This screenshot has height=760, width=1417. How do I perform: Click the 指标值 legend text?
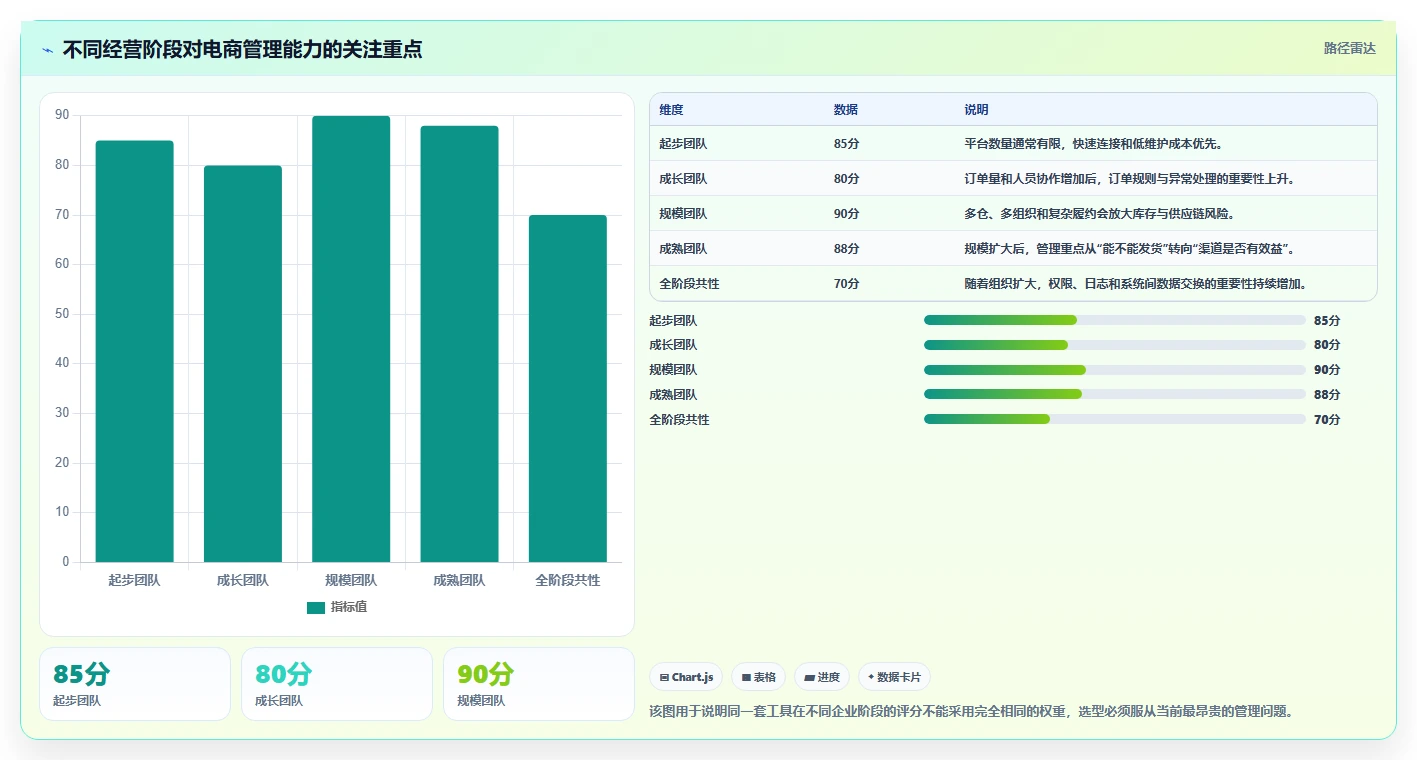349,607
